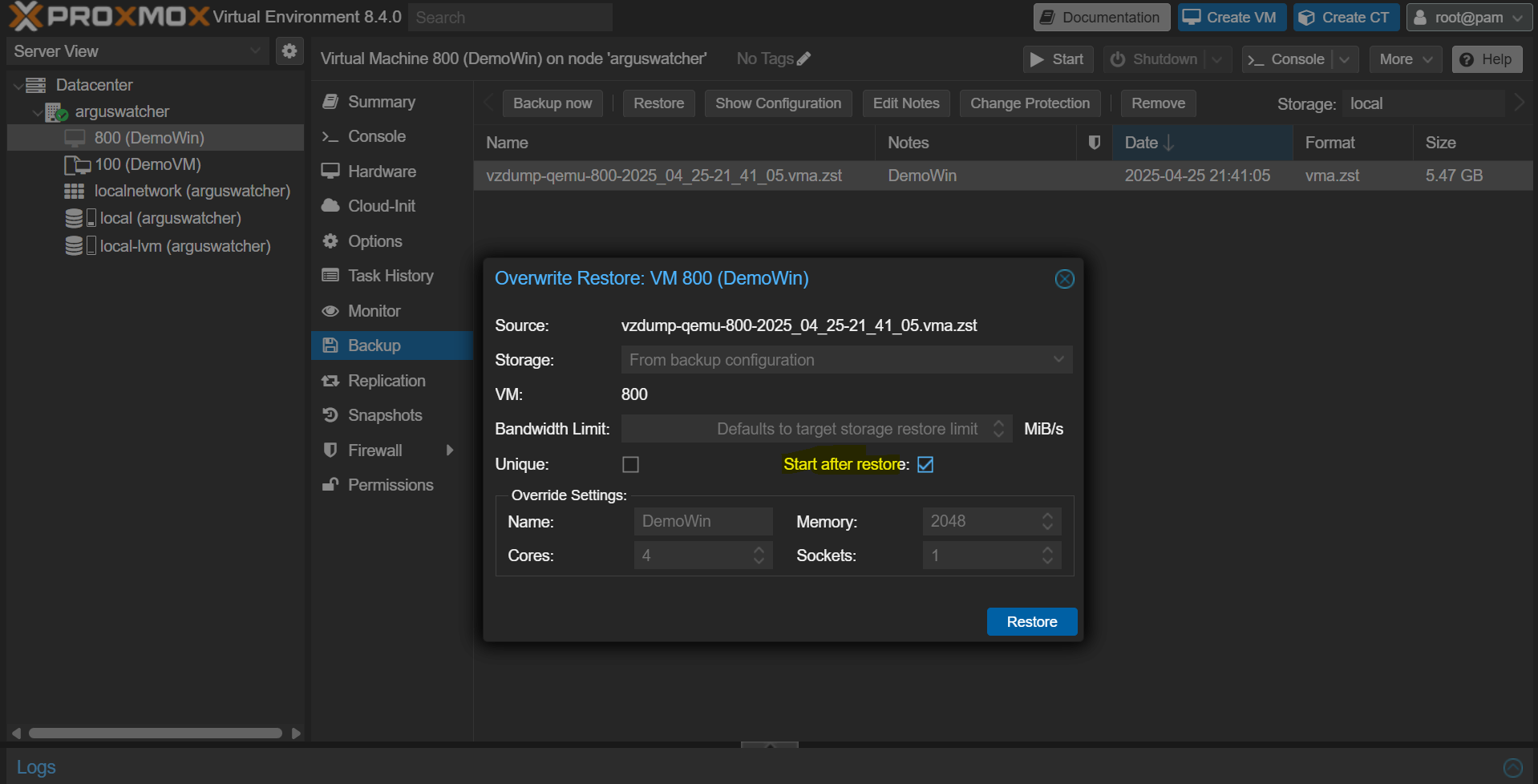This screenshot has width=1538, height=784.
Task: Click the localnetwork grid icon
Action: (x=74, y=192)
